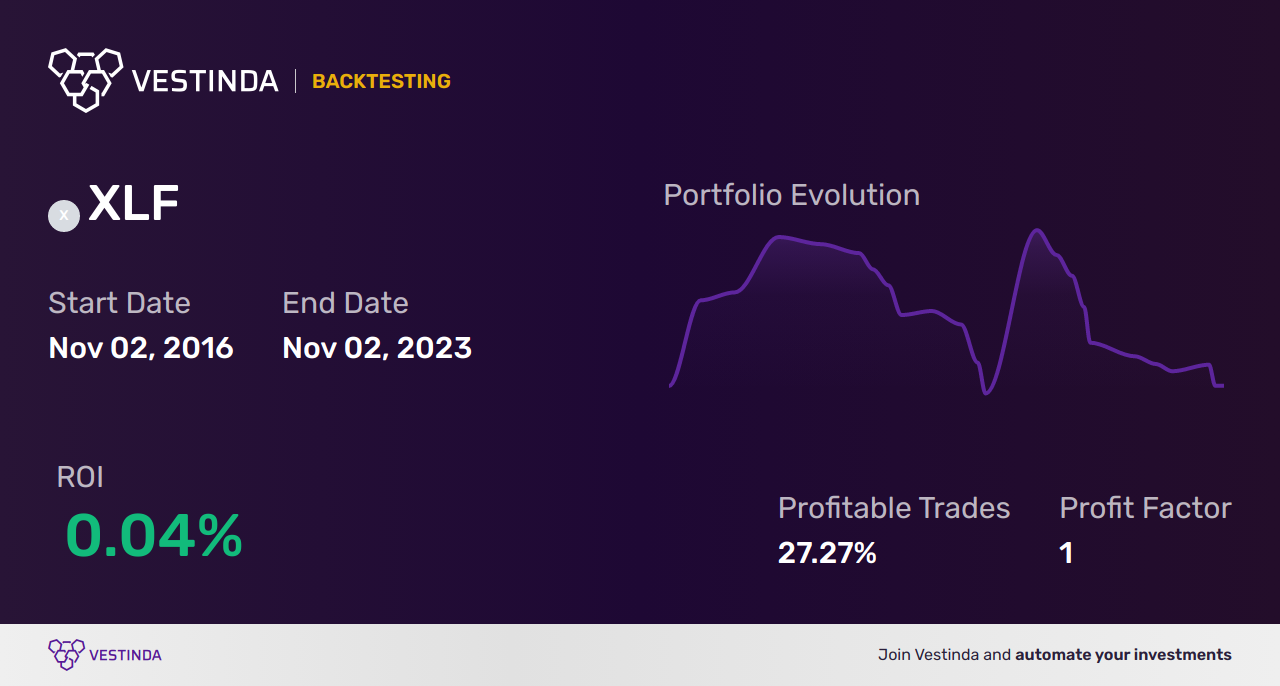The image size is (1280, 686).
Task: Click the profit factor value 1
Action: pyautogui.click(x=1066, y=553)
